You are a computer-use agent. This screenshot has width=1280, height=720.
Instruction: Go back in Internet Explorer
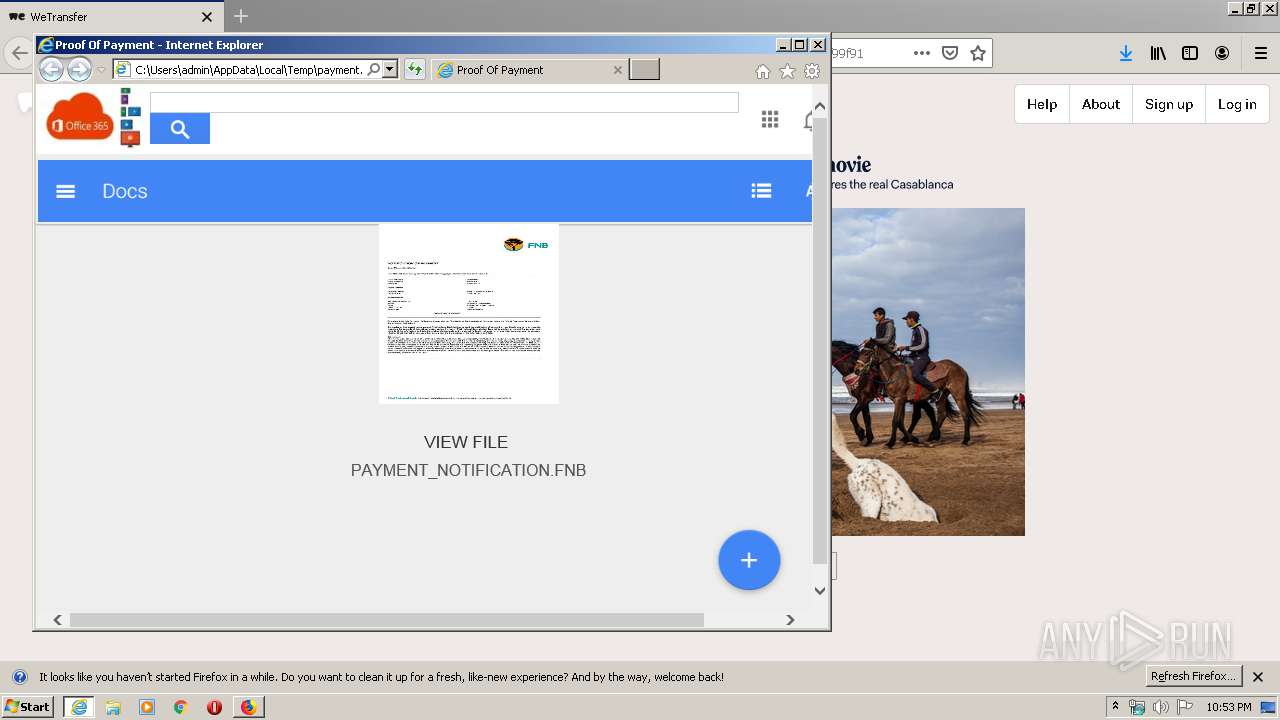[x=51, y=69]
